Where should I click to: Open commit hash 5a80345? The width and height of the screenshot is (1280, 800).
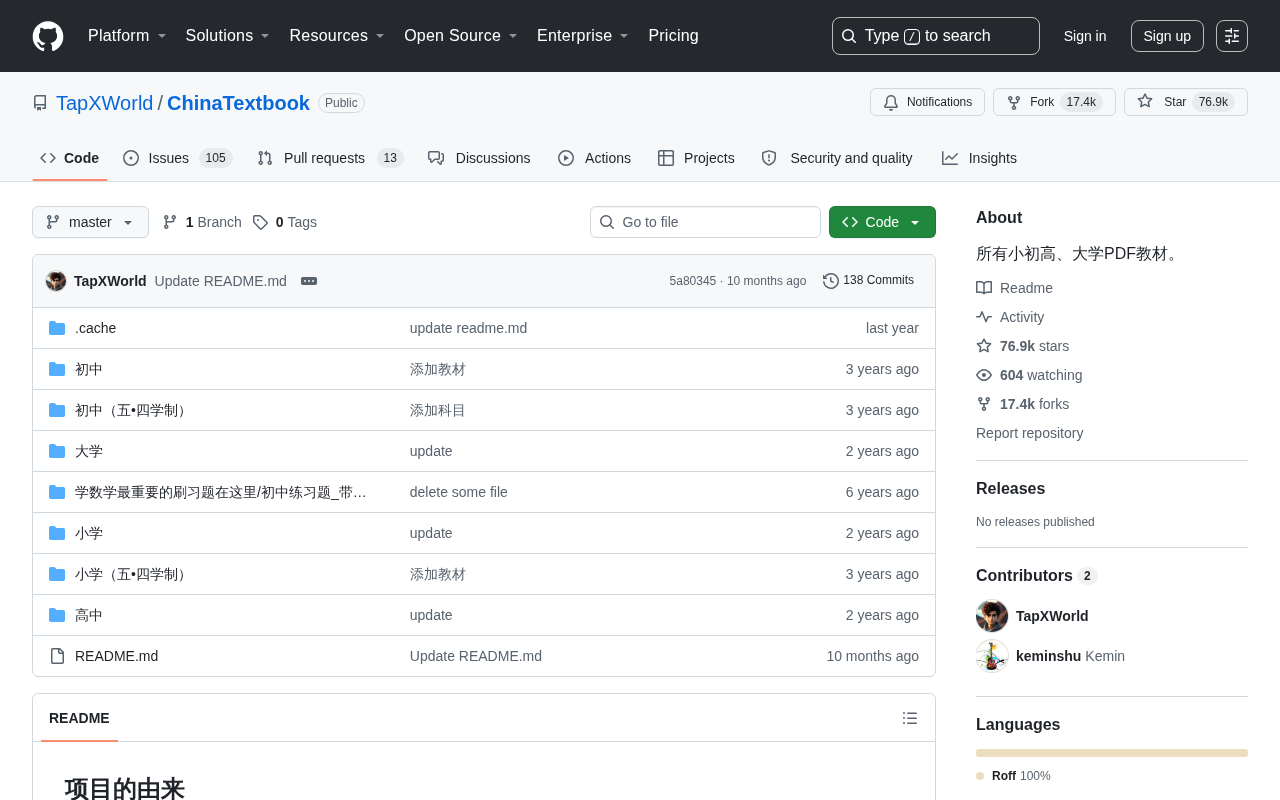(x=693, y=281)
